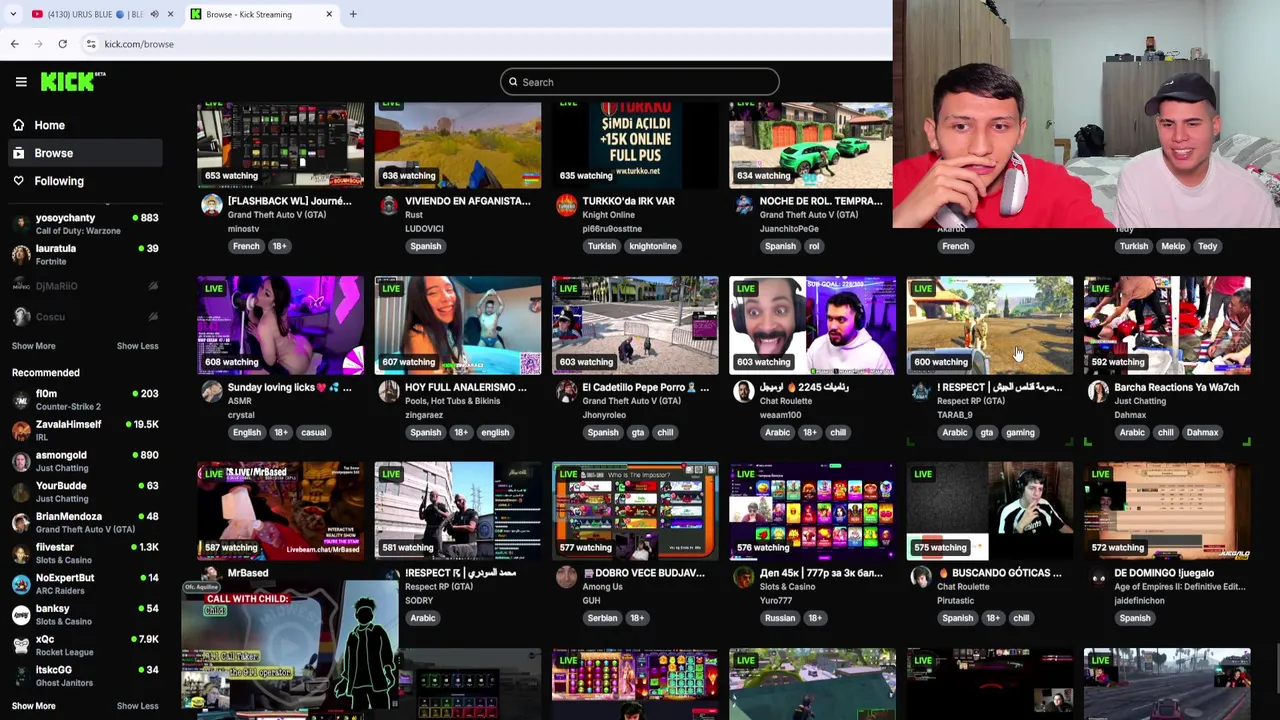Go back with browser back arrow
1280x720 pixels.
(14, 44)
